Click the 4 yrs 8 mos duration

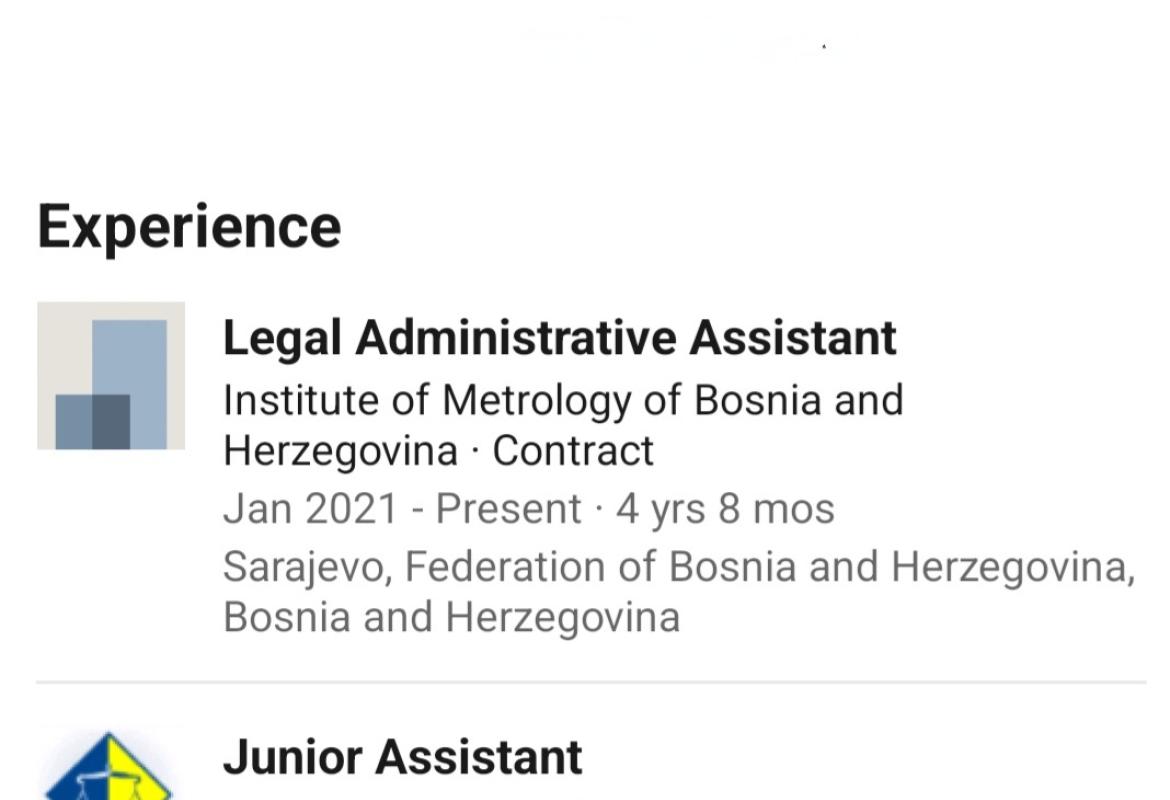click(x=725, y=509)
